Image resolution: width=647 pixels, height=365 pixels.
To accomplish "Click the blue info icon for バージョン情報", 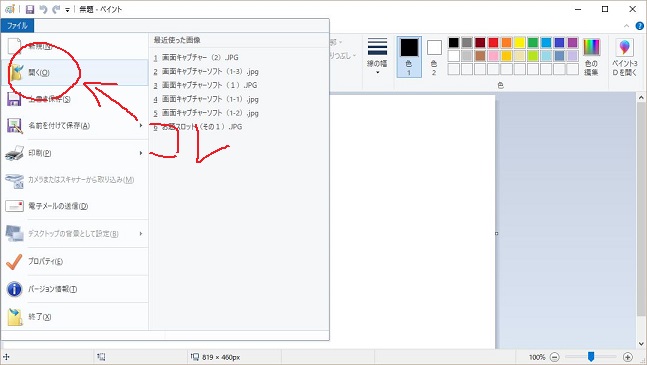I will click(14, 289).
